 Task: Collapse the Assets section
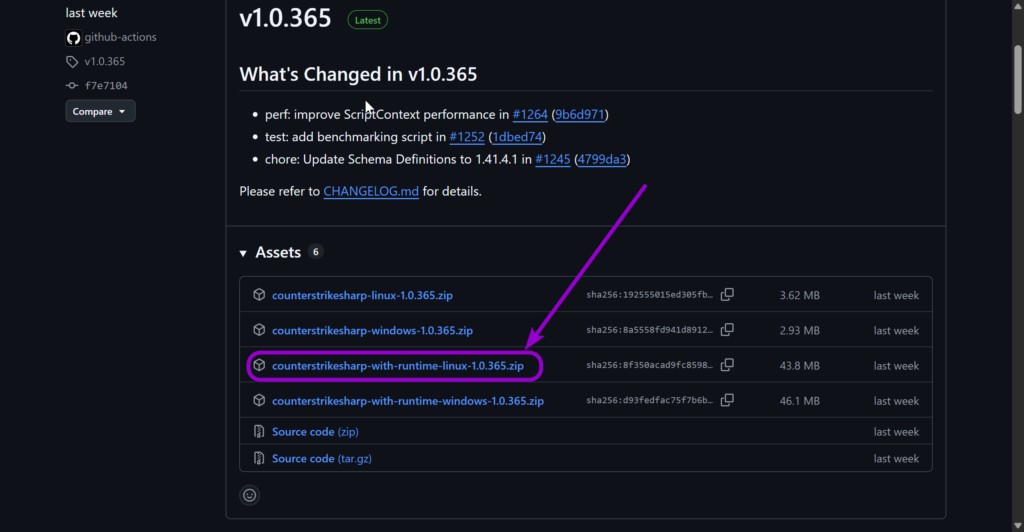tap(243, 253)
